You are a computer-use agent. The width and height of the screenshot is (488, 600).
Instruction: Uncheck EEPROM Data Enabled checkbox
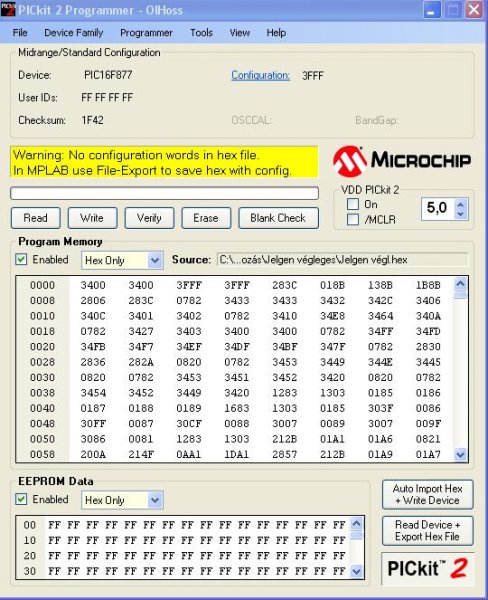(21, 499)
